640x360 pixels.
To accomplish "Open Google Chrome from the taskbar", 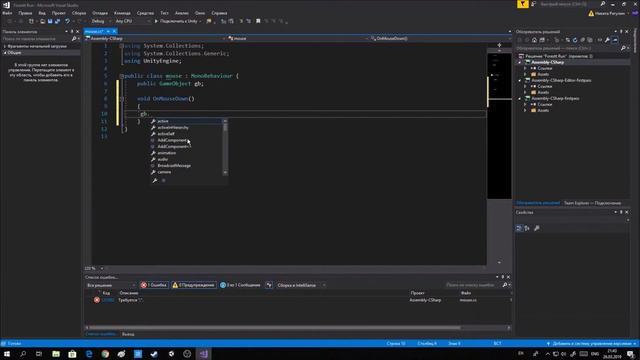I will tap(105, 354).
